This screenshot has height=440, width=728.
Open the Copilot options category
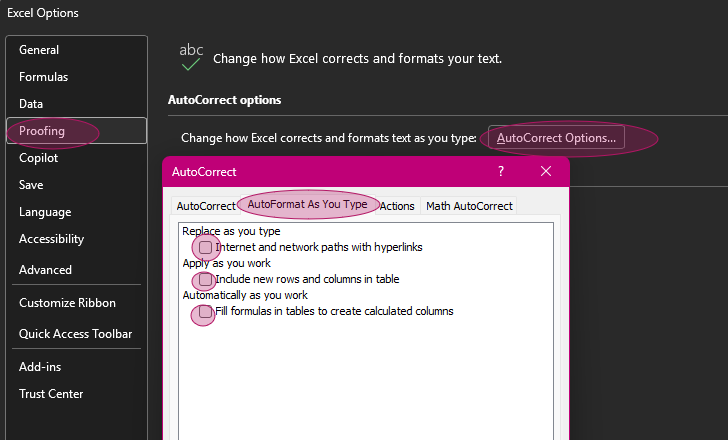click(x=77, y=158)
